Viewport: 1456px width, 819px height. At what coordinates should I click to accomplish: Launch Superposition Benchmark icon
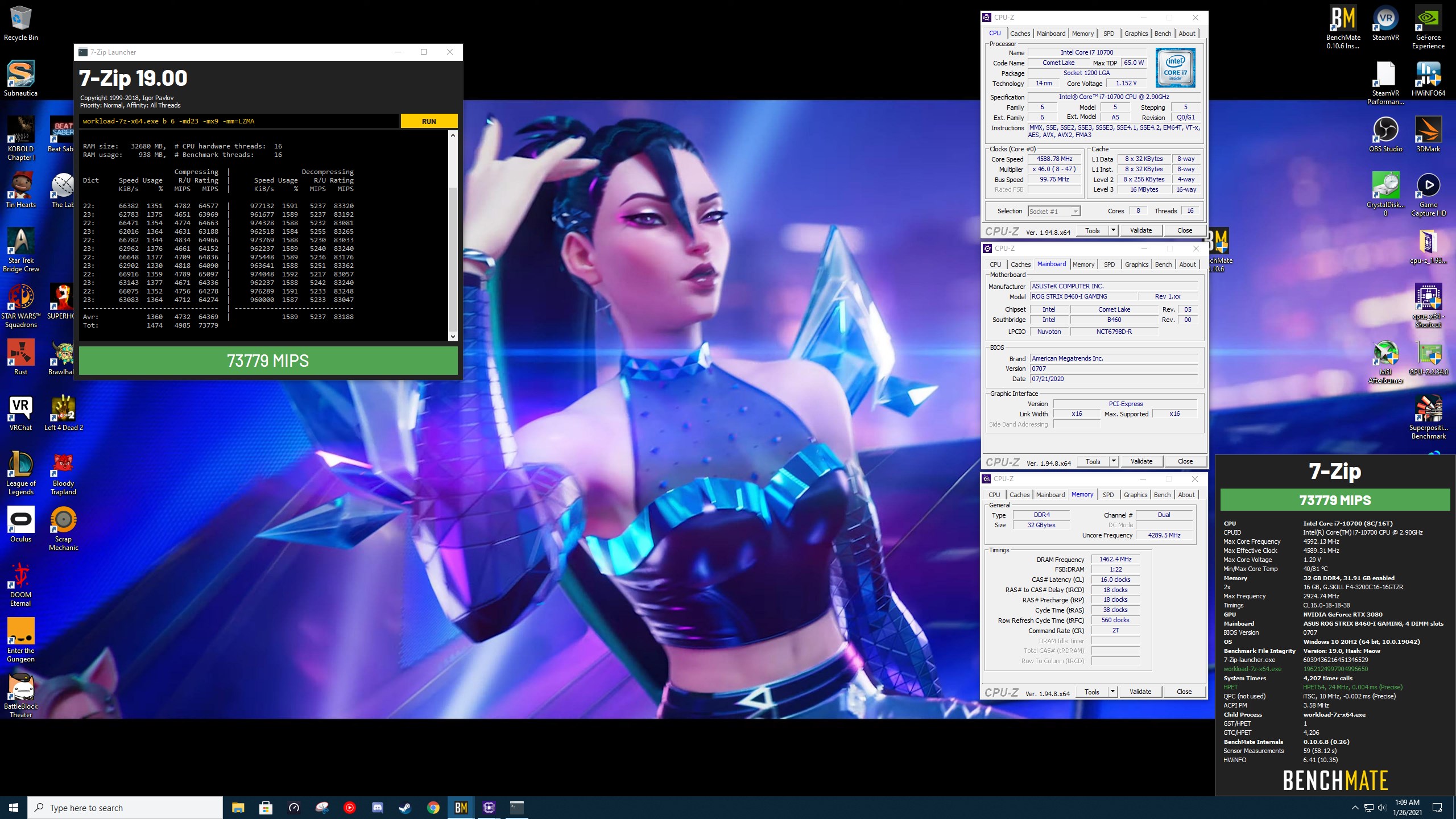1428,417
